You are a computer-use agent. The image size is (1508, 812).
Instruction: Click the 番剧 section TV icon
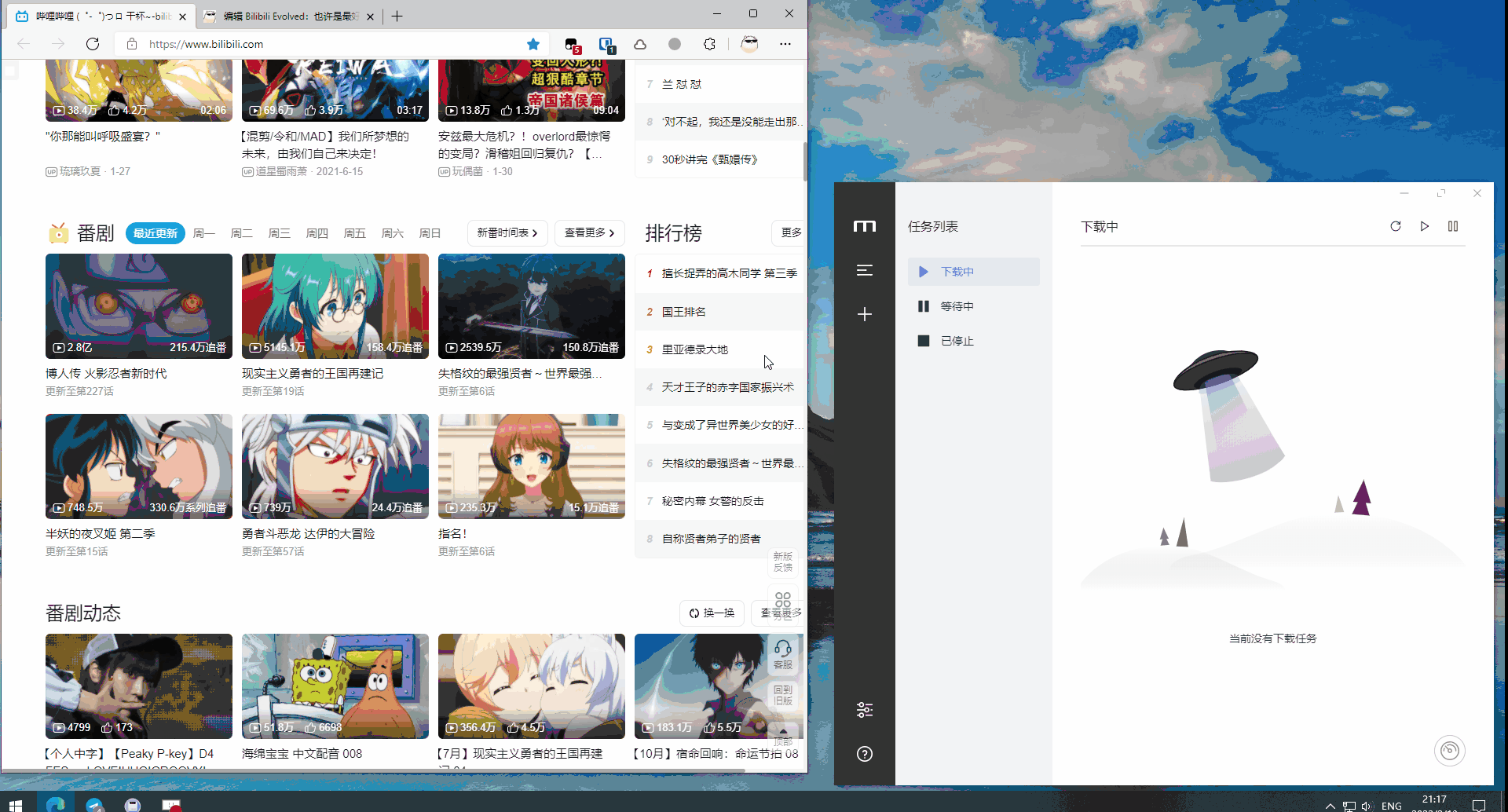[58, 233]
